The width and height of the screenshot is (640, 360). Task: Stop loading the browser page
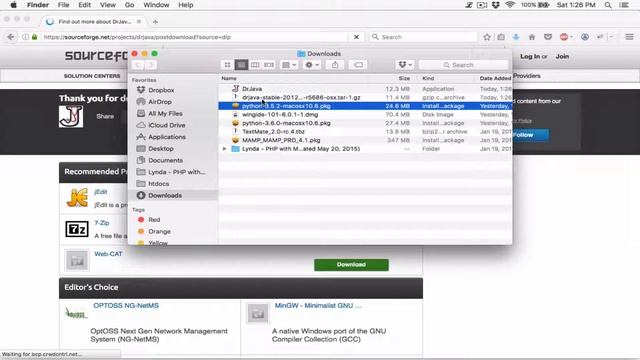pyautogui.click(x=356, y=37)
